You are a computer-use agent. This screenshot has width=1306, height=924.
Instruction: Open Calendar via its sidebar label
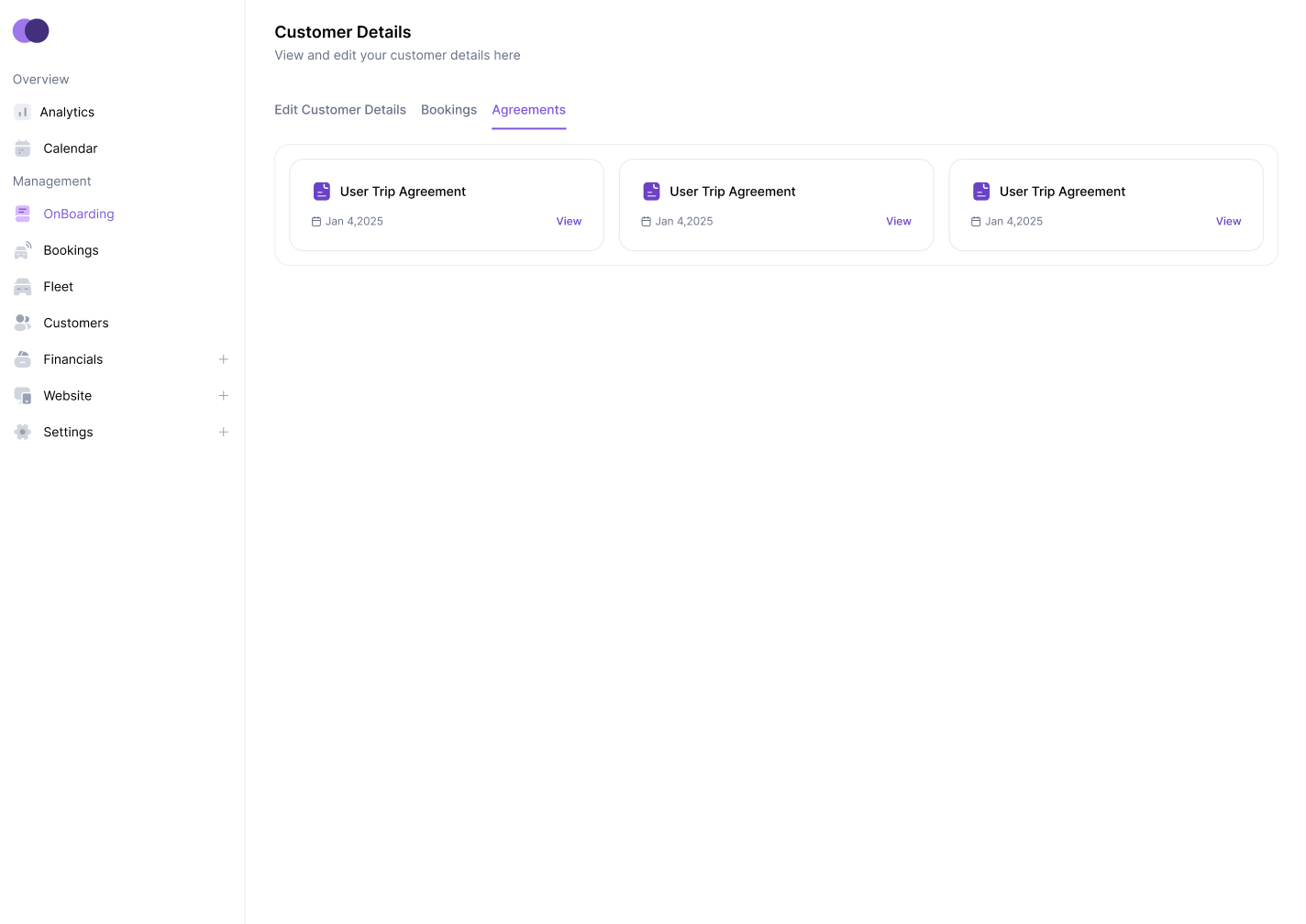71,148
